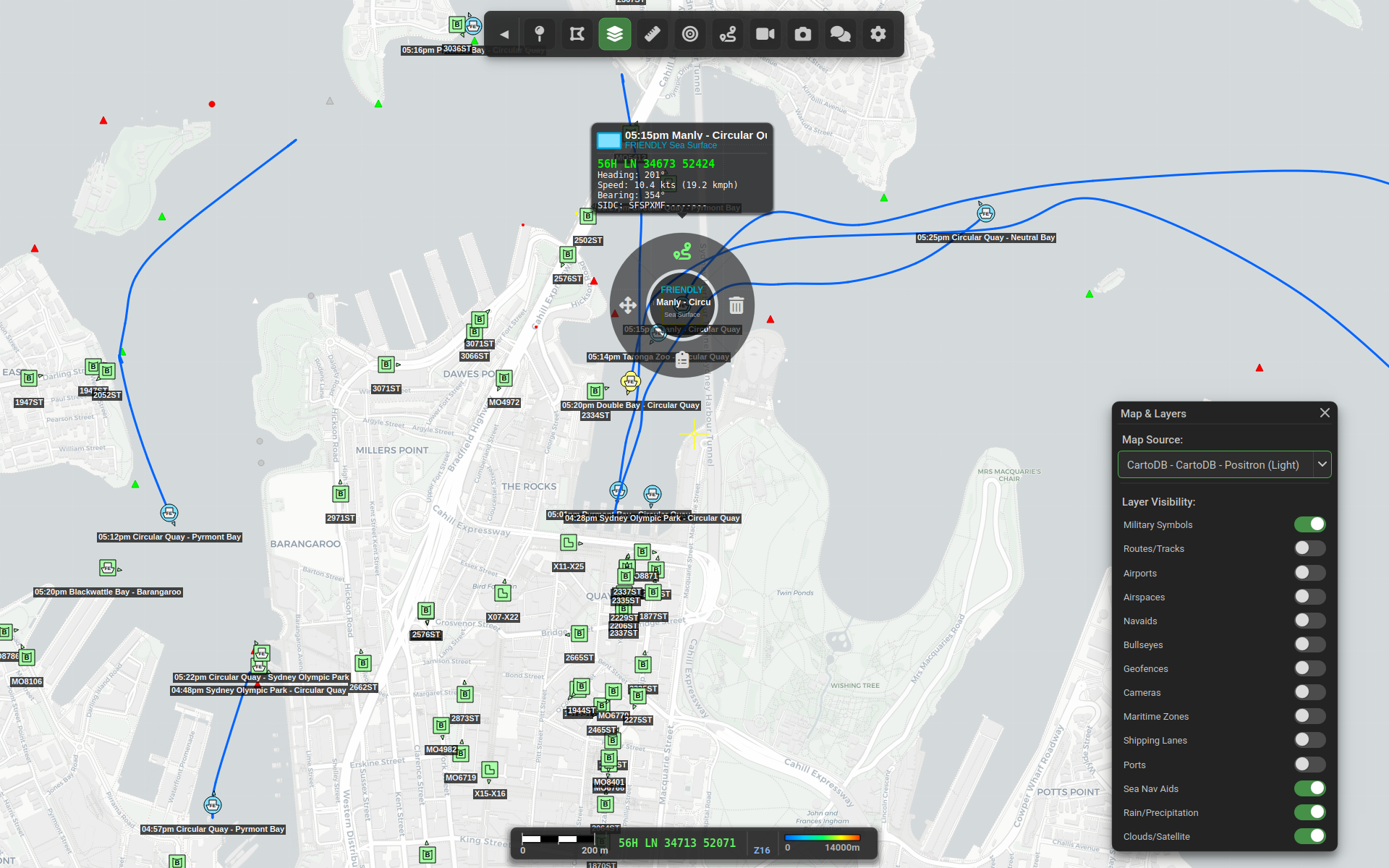Close the Map & Layers panel
Image resolution: width=1389 pixels, height=868 pixels.
tap(1325, 413)
